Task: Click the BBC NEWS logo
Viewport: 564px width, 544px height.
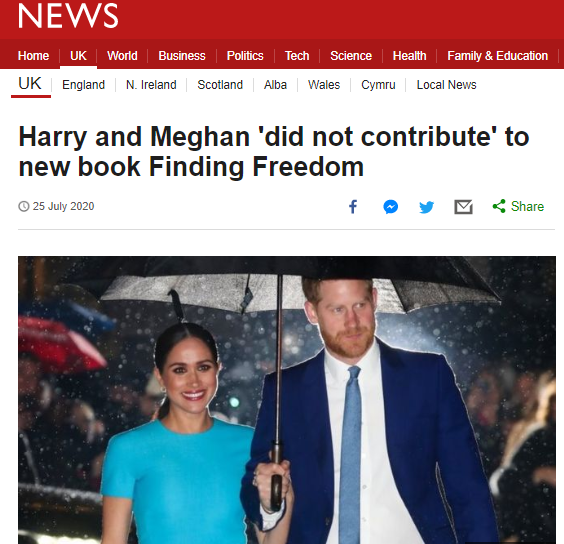Action: pyautogui.click(x=68, y=15)
